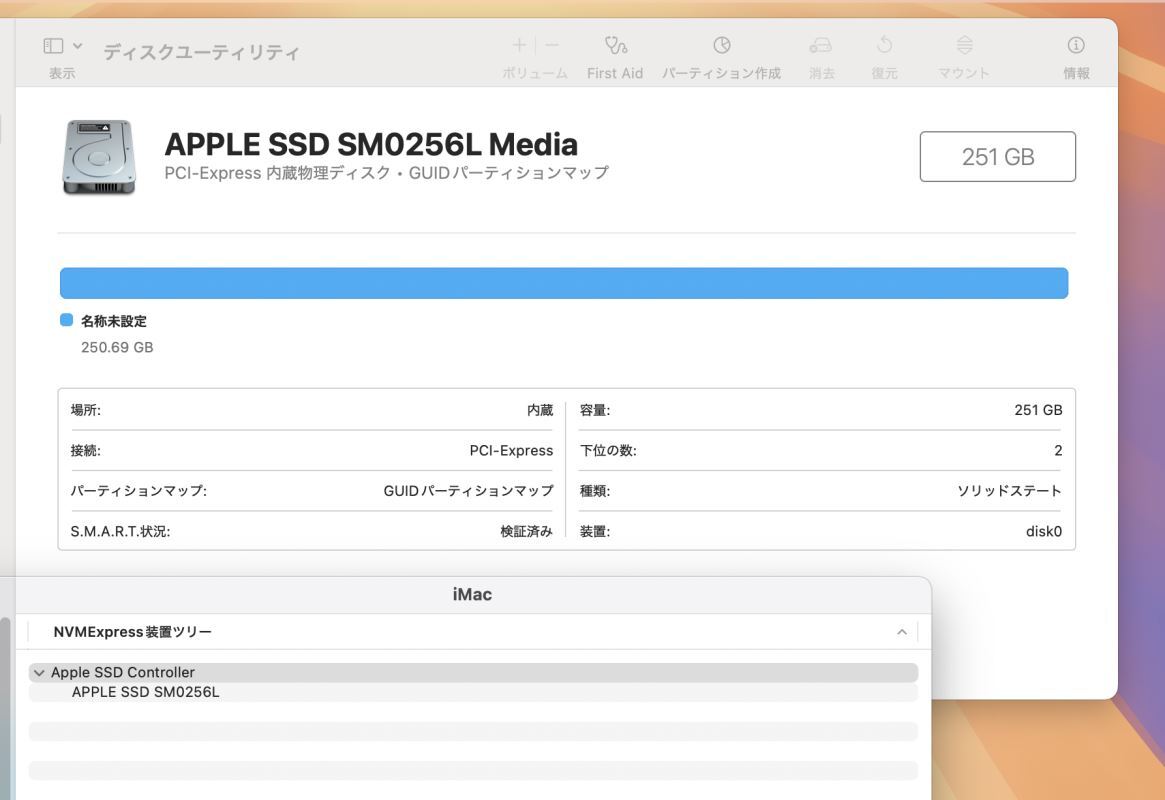Image resolution: width=1165 pixels, height=800 pixels.
Task: Click the 消去 erase disk icon
Action: 820,45
